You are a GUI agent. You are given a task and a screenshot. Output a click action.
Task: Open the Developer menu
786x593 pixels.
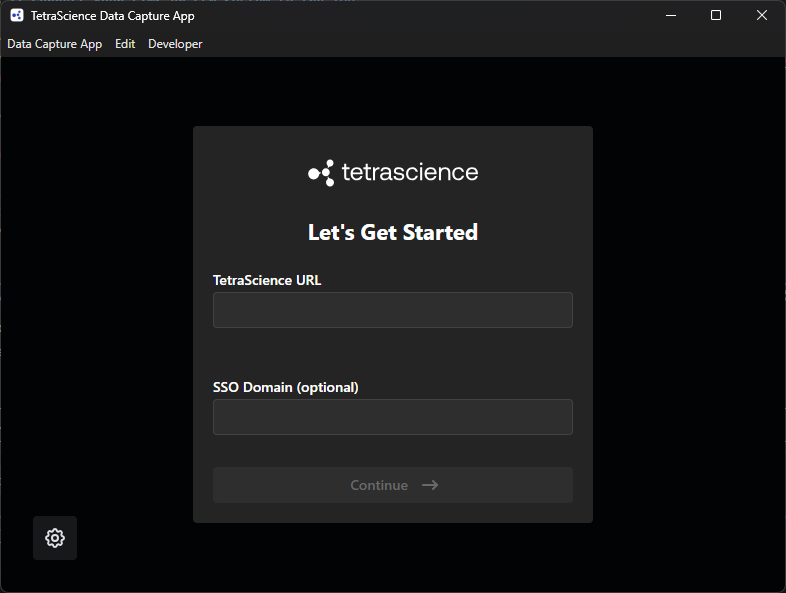(175, 44)
